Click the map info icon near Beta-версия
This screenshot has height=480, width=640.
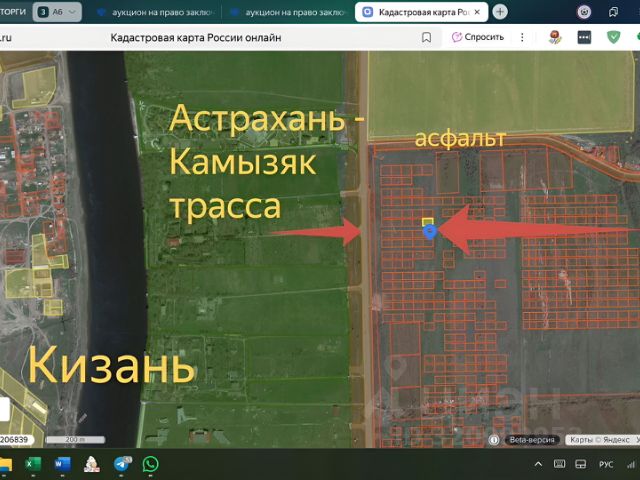tap(494, 440)
